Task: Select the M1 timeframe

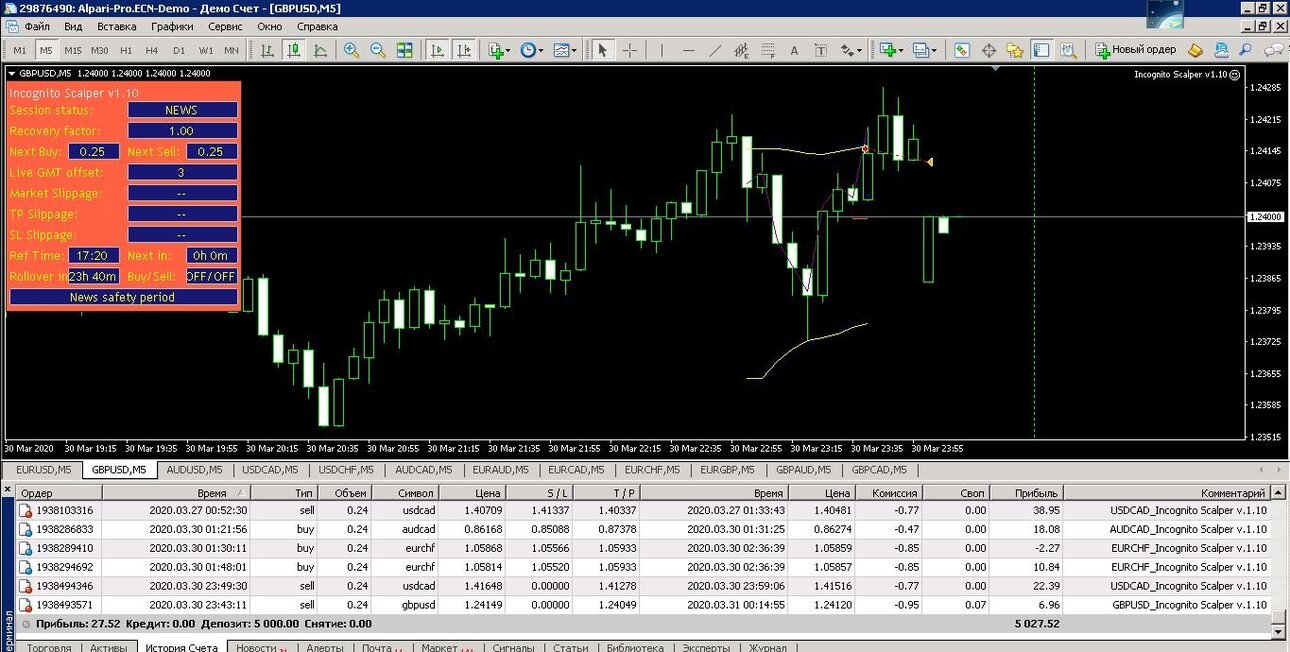Action: click(x=20, y=50)
